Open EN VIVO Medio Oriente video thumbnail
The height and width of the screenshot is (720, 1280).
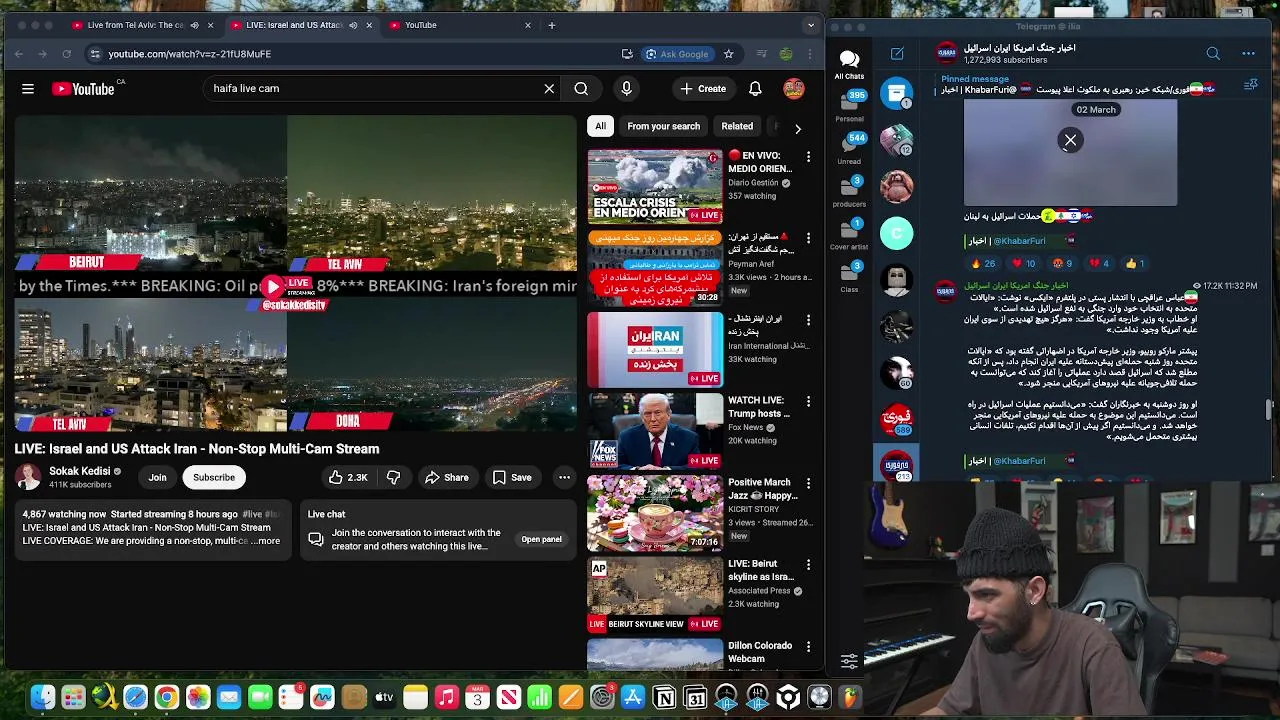pos(655,187)
